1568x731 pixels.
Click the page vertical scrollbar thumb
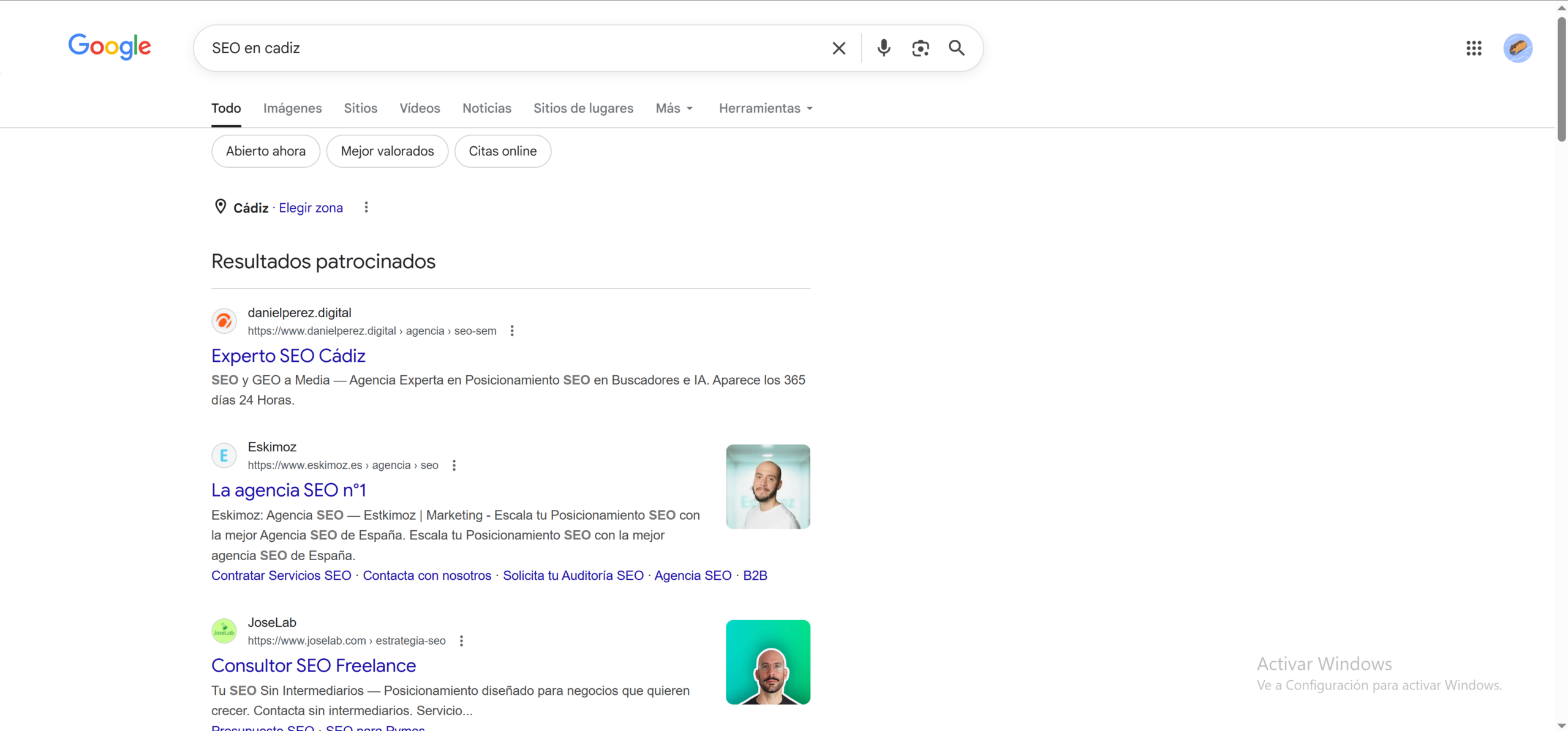tap(1561, 80)
